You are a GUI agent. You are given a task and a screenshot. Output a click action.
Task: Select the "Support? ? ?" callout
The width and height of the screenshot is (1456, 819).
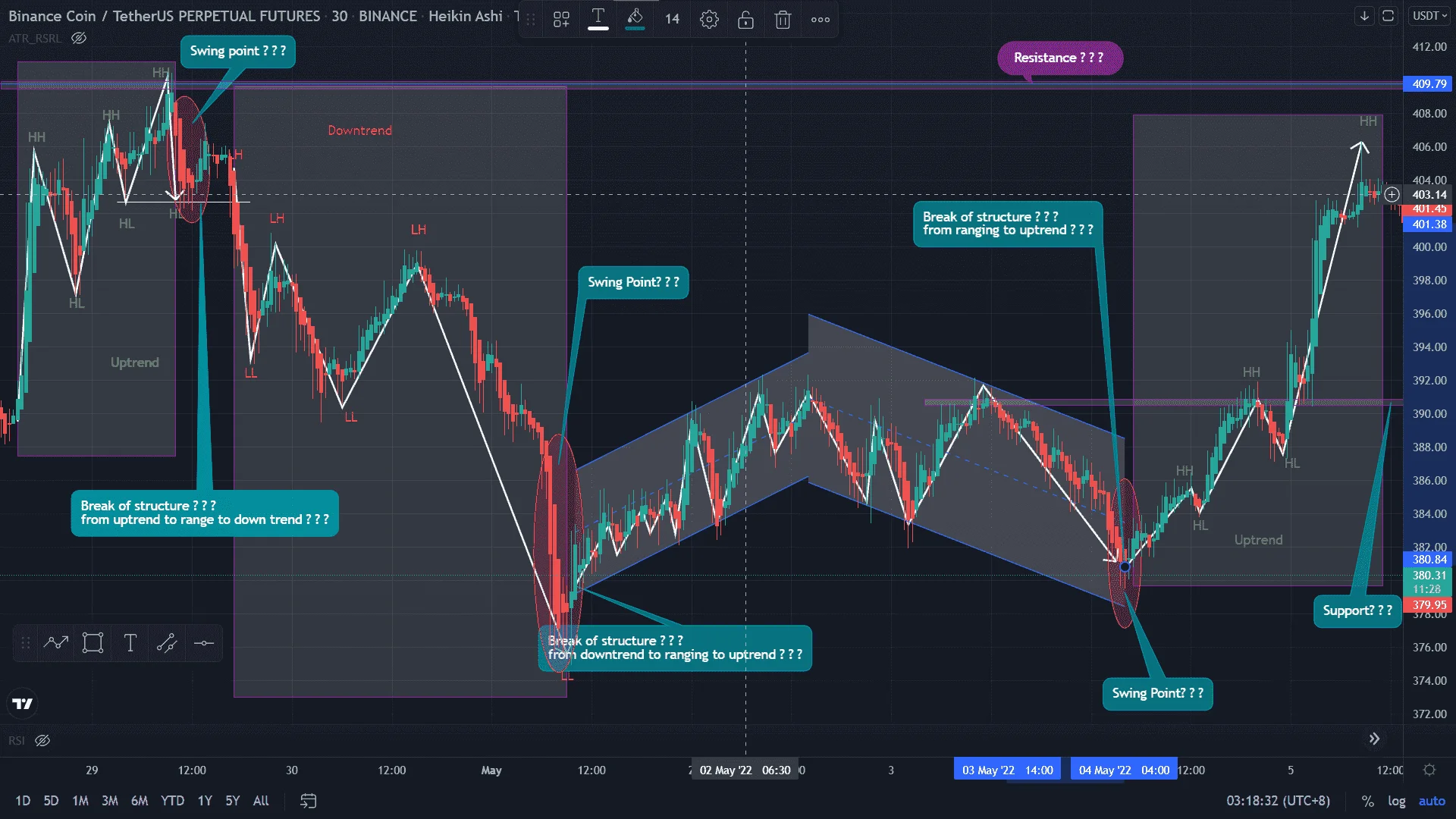[x=1357, y=610]
